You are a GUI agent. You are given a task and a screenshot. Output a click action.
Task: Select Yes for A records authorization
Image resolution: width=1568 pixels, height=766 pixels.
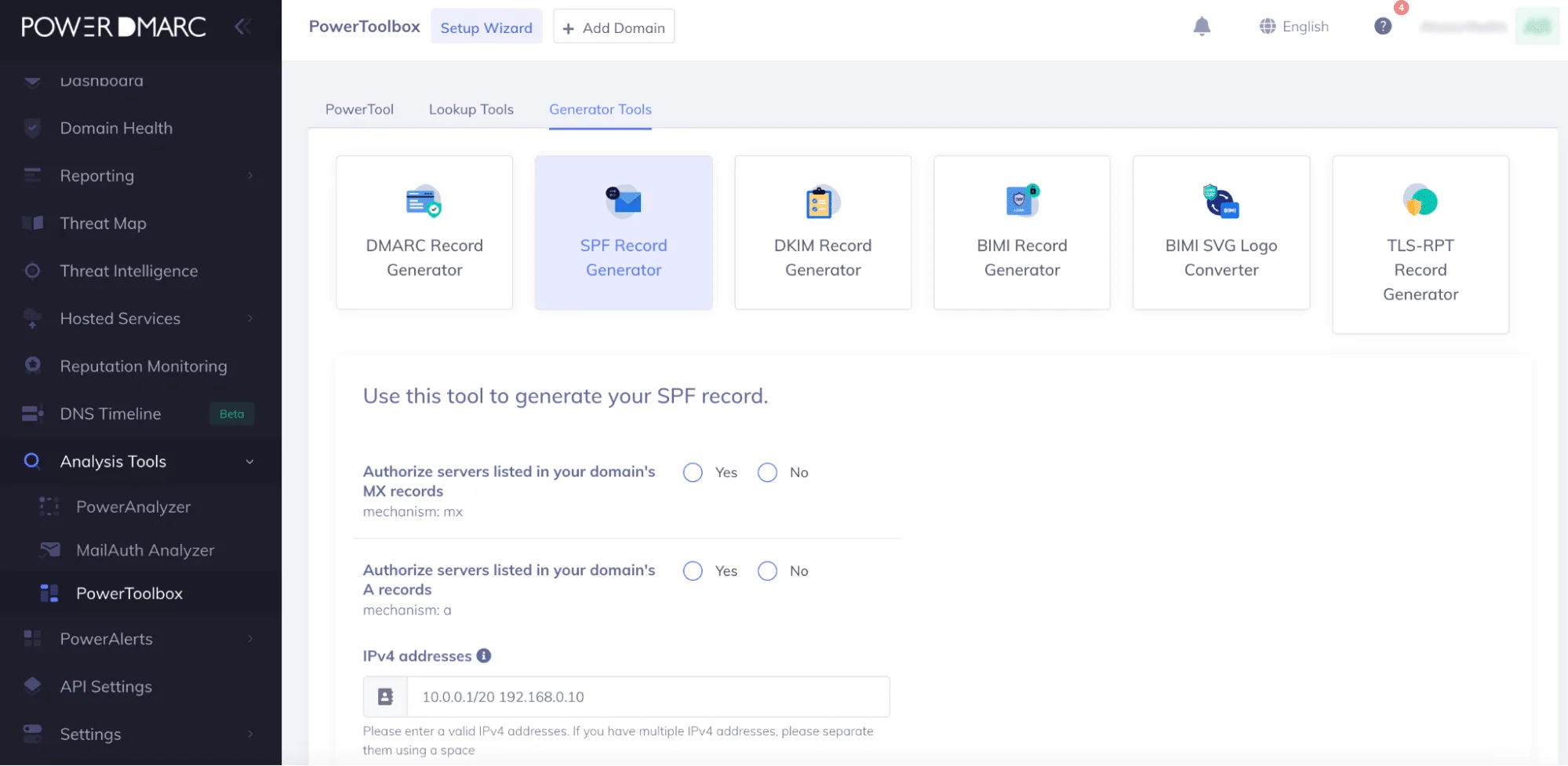coord(693,571)
